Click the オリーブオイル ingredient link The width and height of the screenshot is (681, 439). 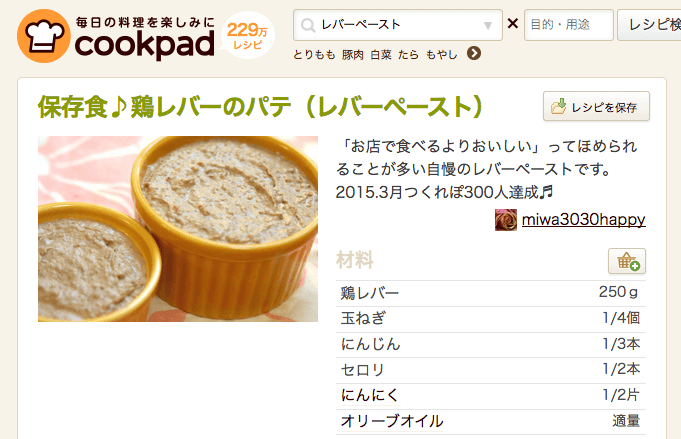click(x=392, y=421)
